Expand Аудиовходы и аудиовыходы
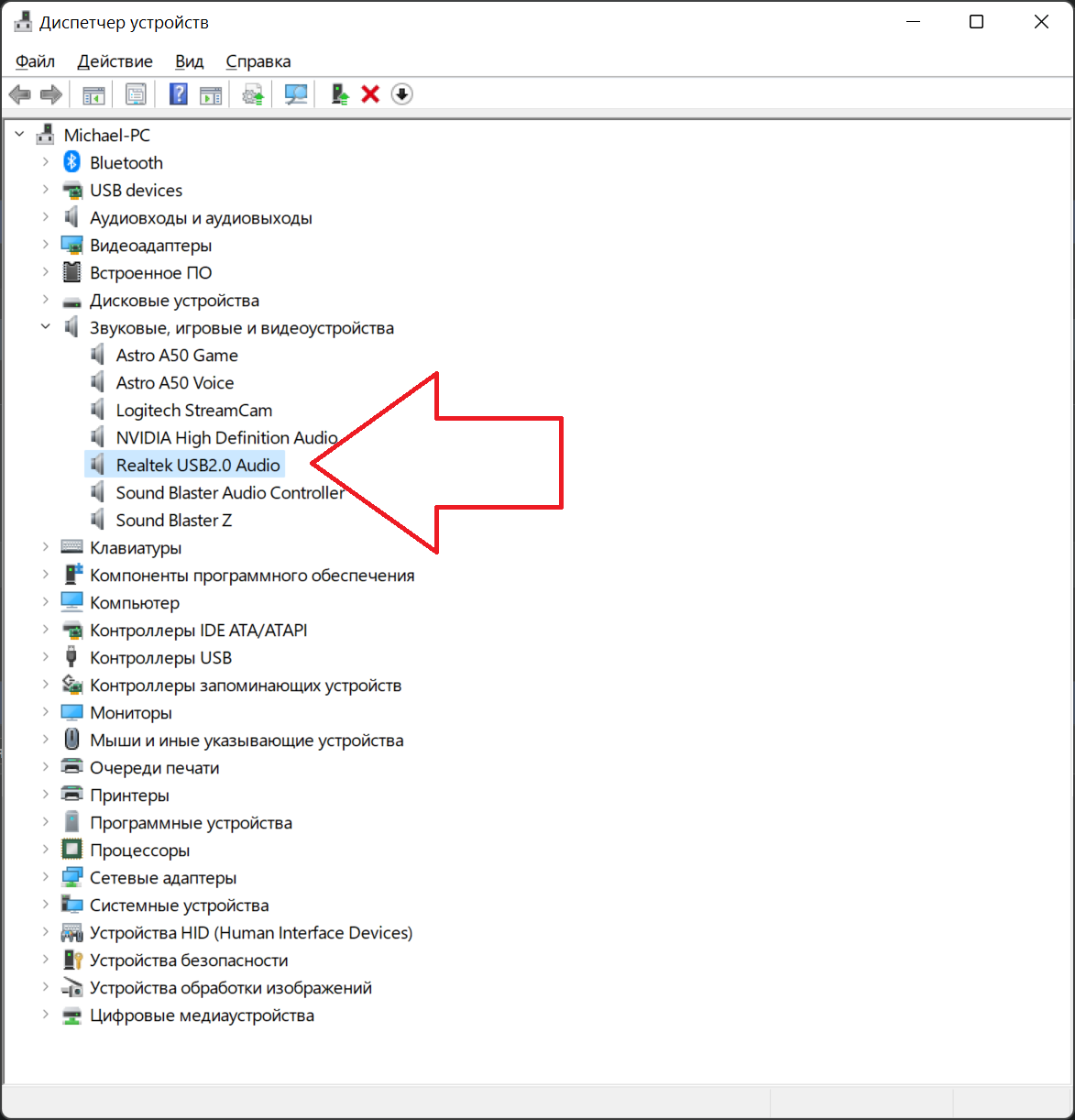Screen dimensions: 1075x1120 (46, 217)
